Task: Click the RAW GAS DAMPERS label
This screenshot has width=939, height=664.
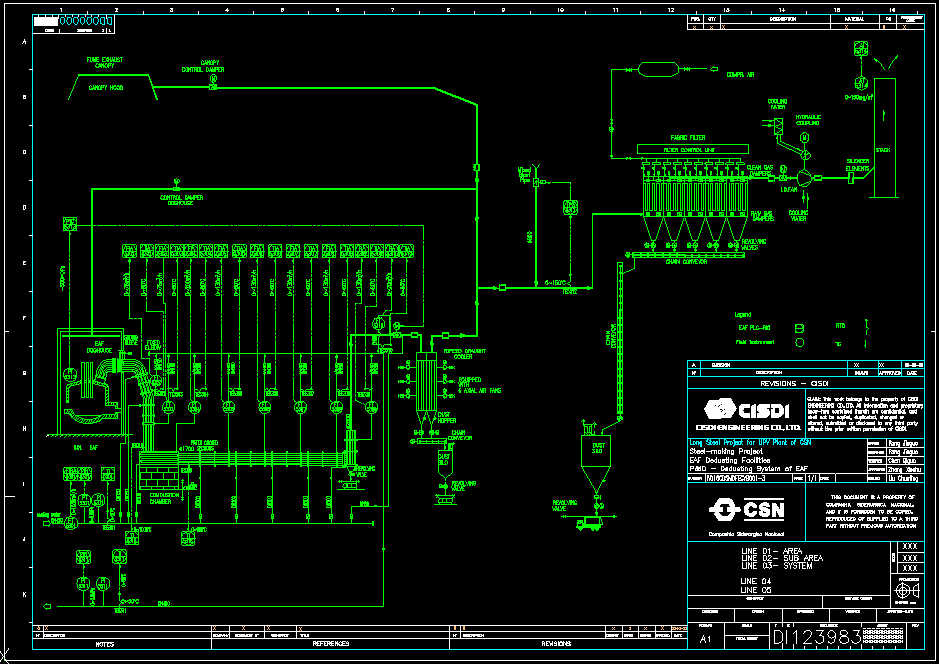Action: 762,216
